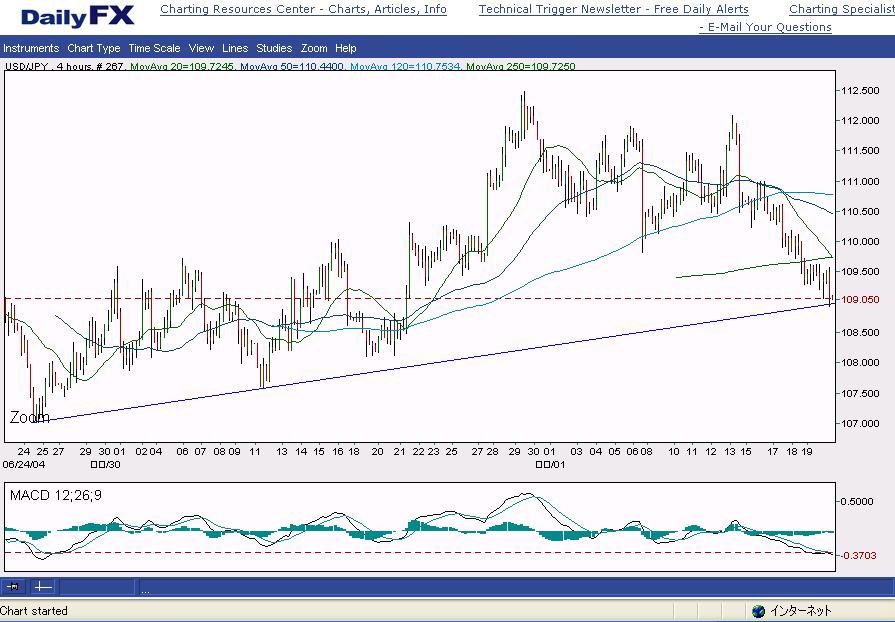The height and width of the screenshot is (622, 895).
Task: Open the Help menu
Action: coord(346,48)
